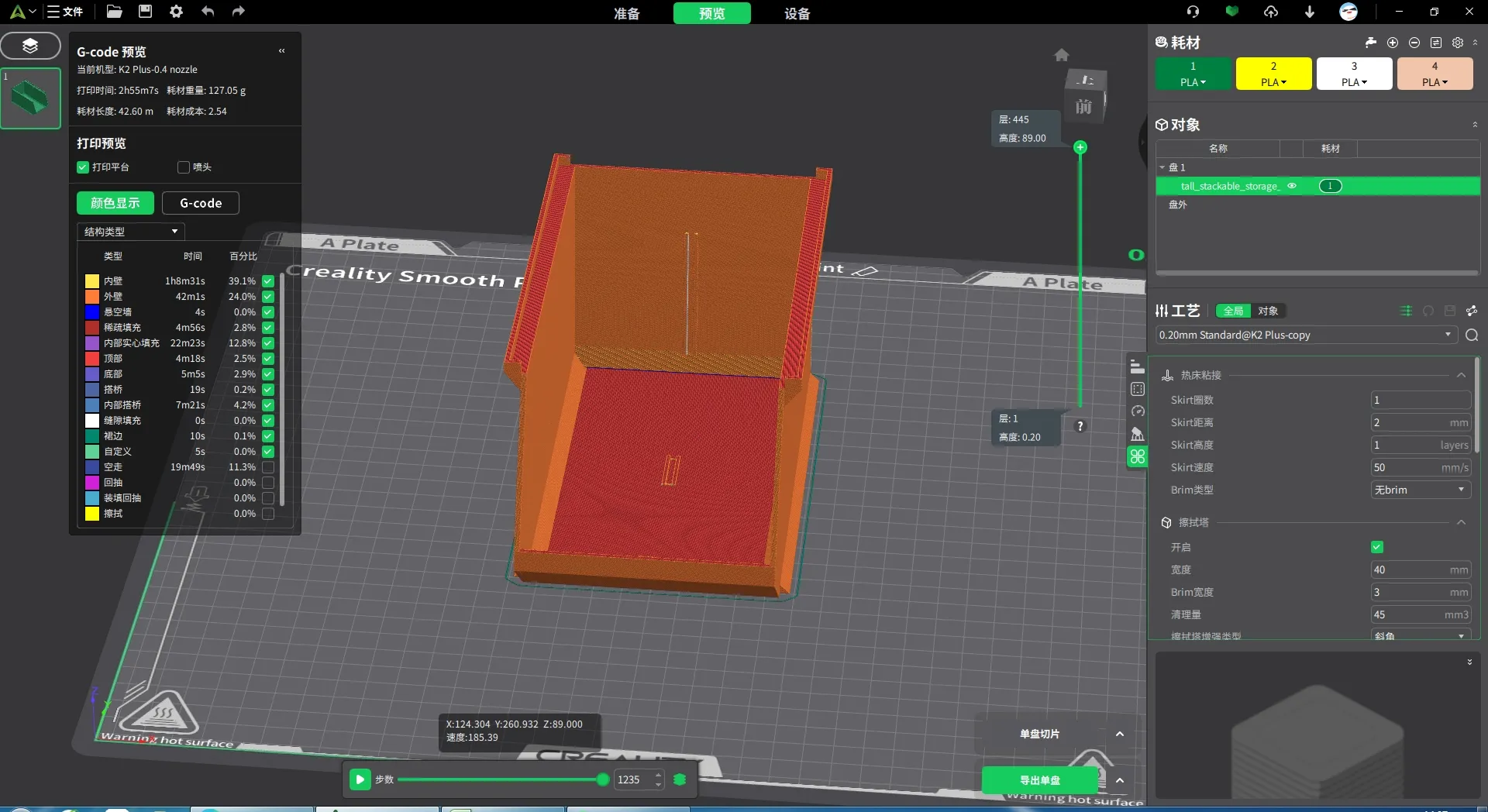The image size is (1488, 812).
Task: Open the speed settings icon in process sidebar
Action: pyautogui.click(x=1138, y=411)
